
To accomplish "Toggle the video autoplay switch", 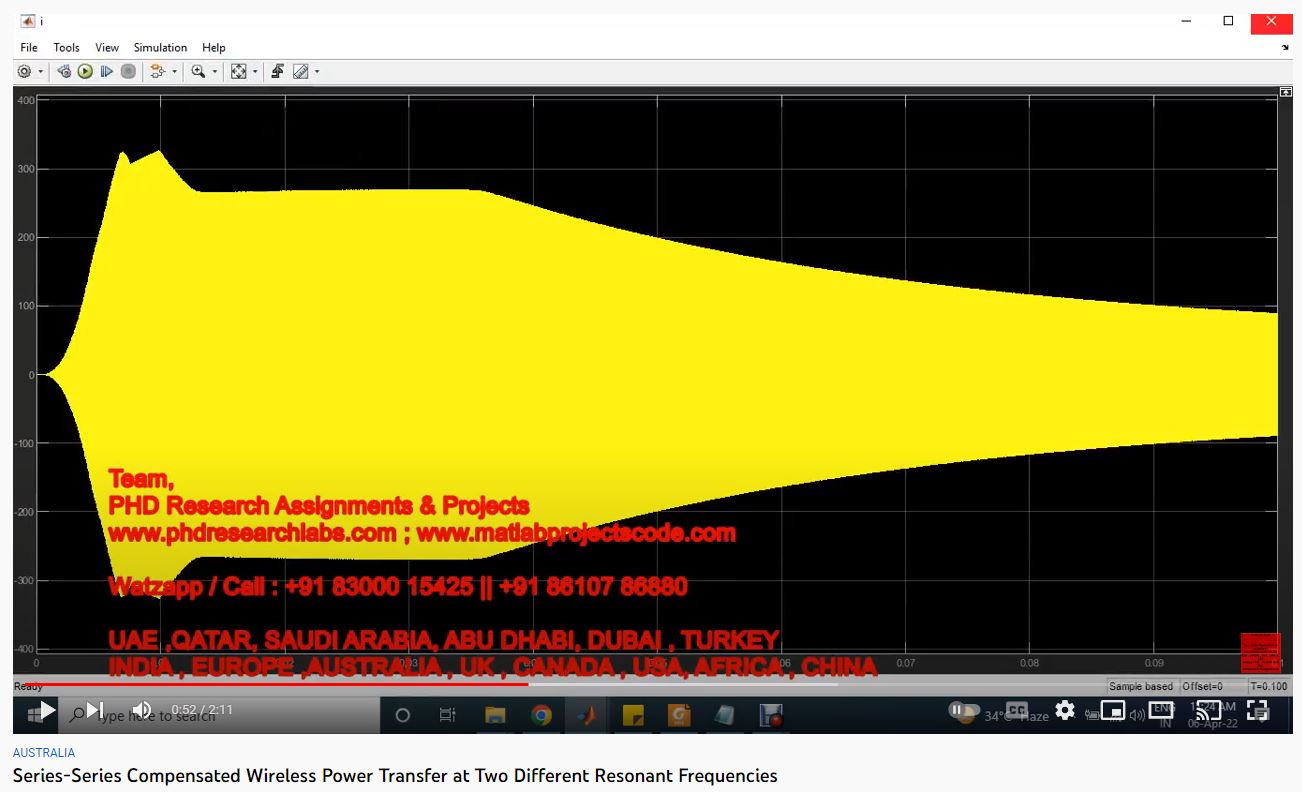I will 960,710.
